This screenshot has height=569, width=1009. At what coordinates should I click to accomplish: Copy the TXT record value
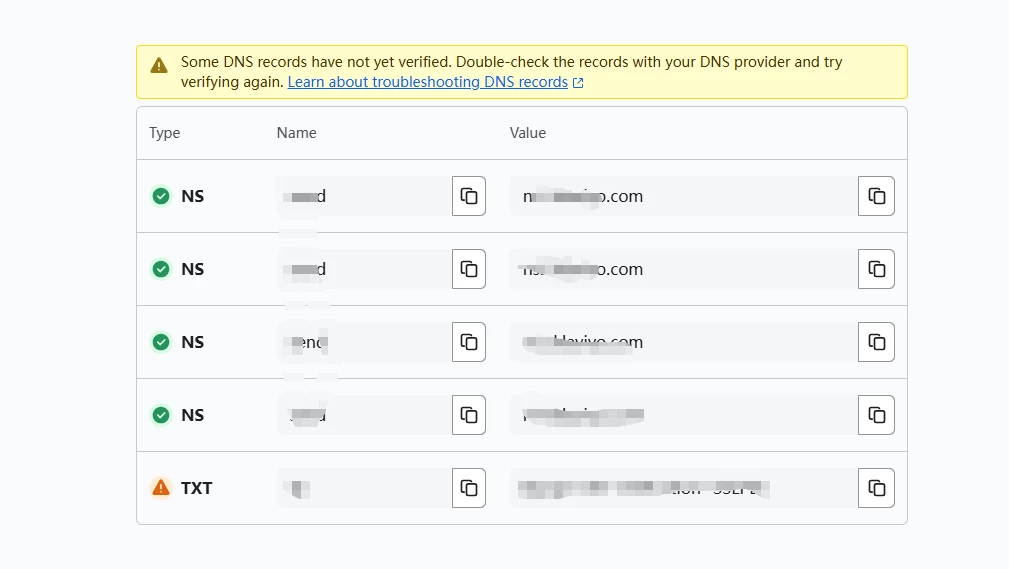coord(876,488)
